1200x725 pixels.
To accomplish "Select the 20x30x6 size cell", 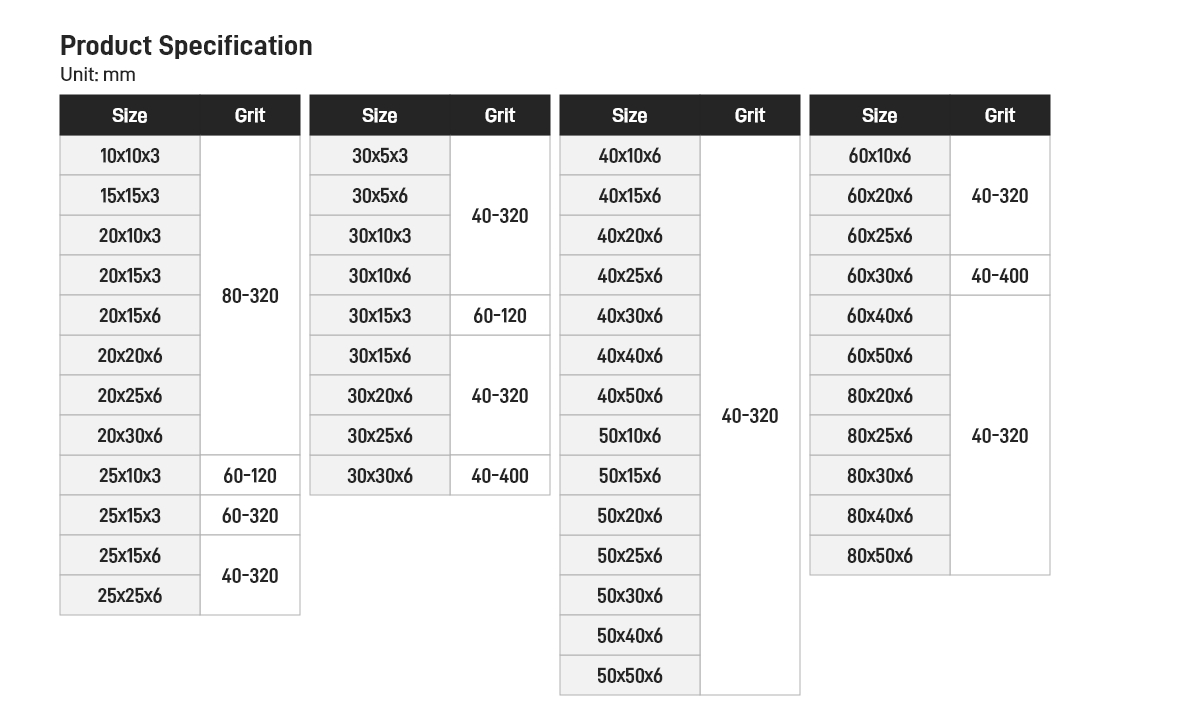I will click(130, 436).
